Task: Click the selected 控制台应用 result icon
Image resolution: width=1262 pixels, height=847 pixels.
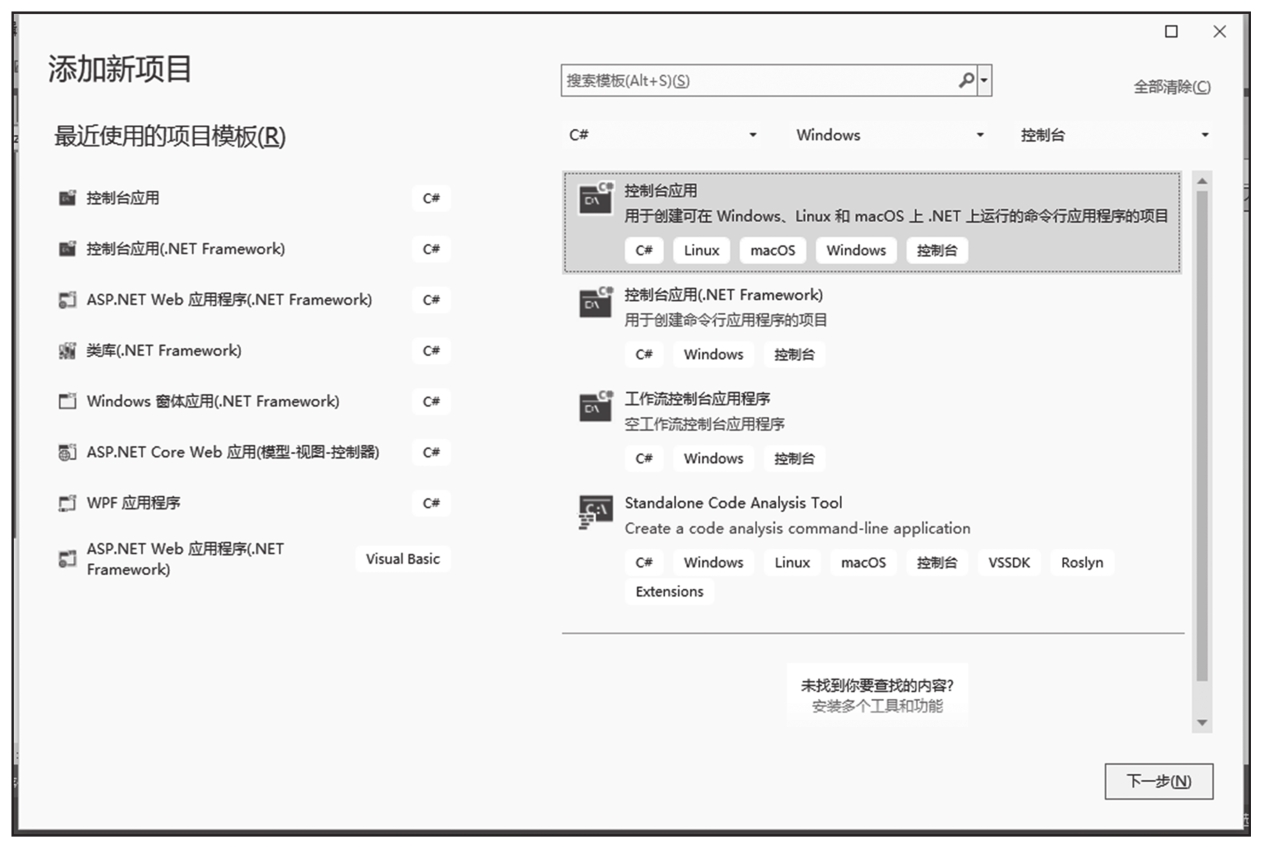Action: 596,198
